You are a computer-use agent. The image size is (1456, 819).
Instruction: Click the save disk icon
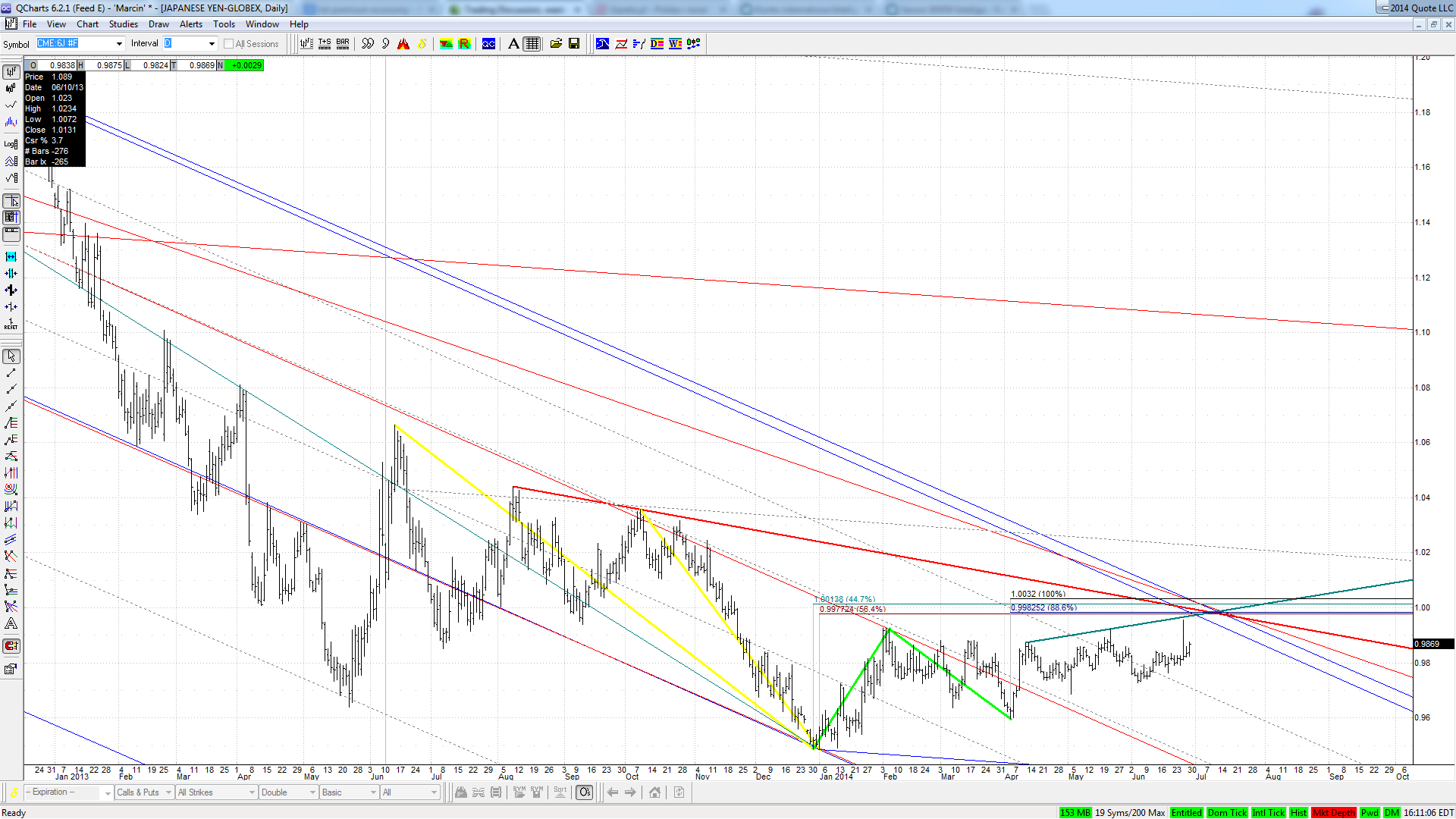pyautogui.click(x=574, y=44)
